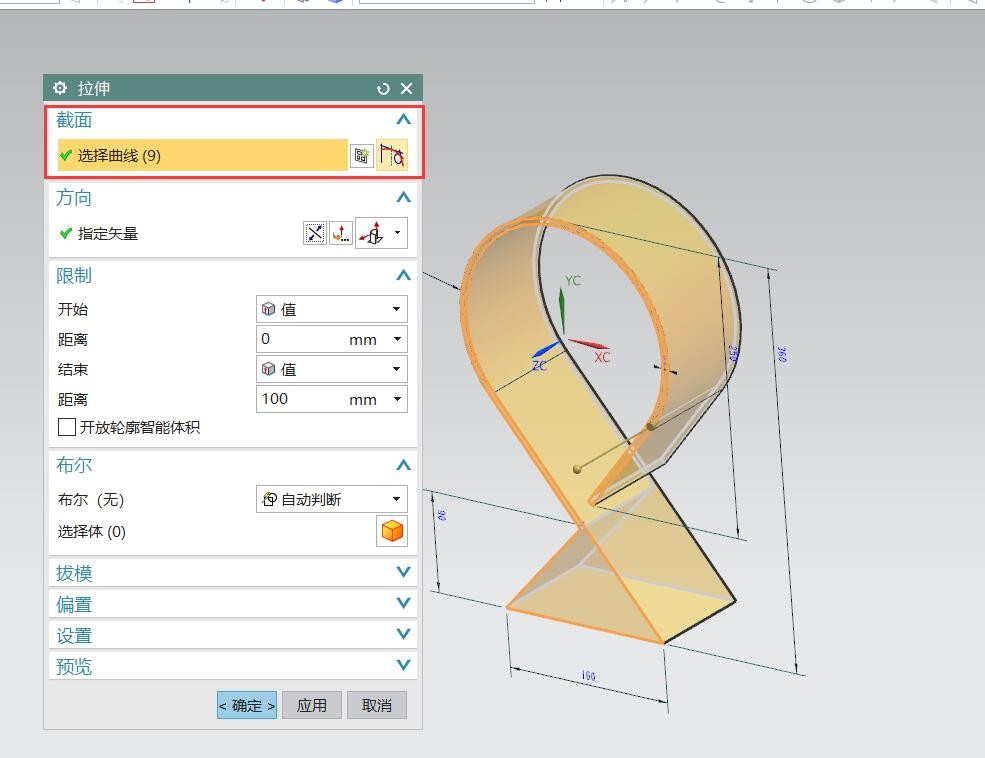The width and height of the screenshot is (985, 758).
Task: Click the 确定 button
Action: click(x=247, y=705)
